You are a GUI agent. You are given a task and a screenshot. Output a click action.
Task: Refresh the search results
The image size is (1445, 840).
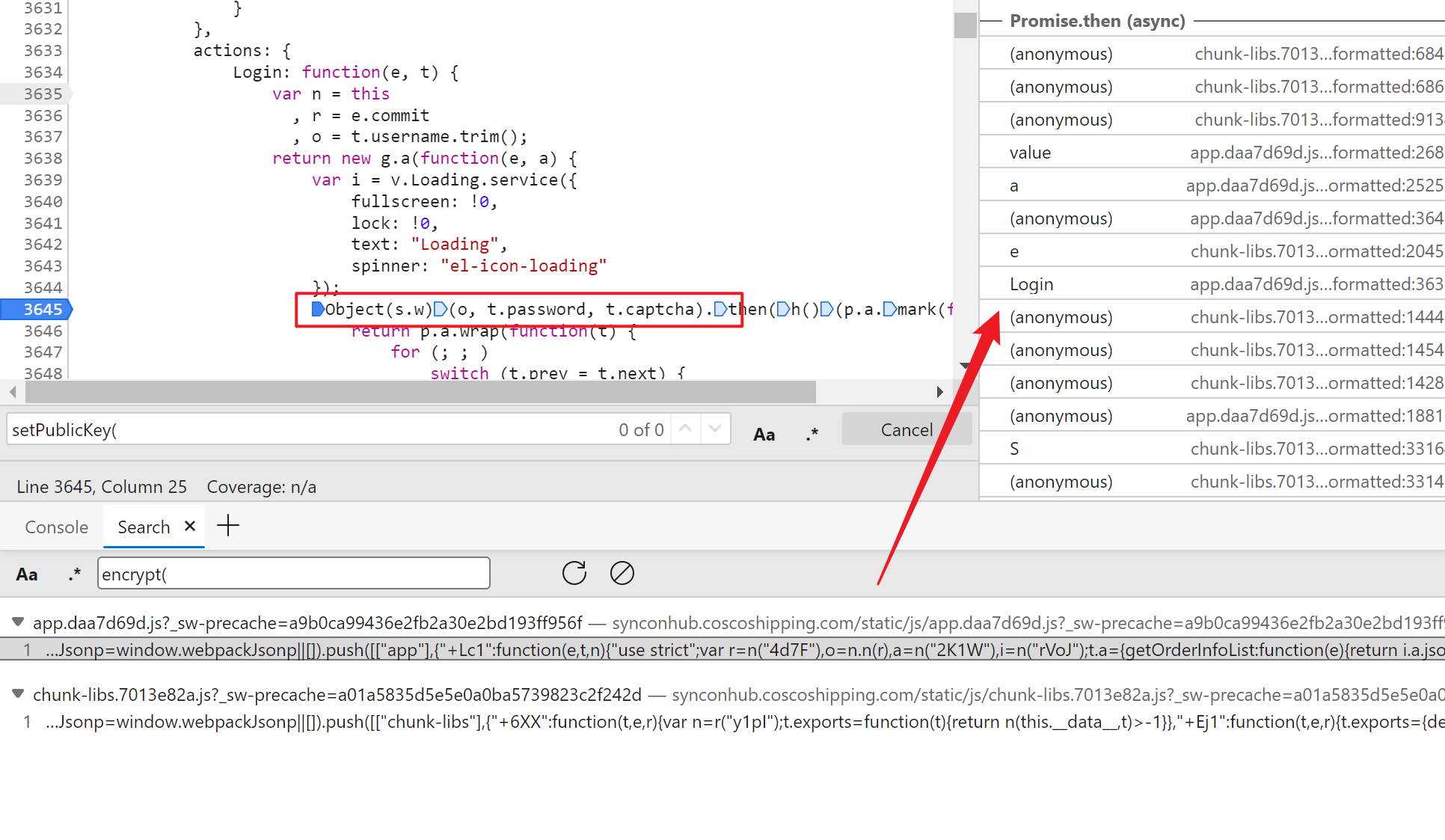coord(574,574)
